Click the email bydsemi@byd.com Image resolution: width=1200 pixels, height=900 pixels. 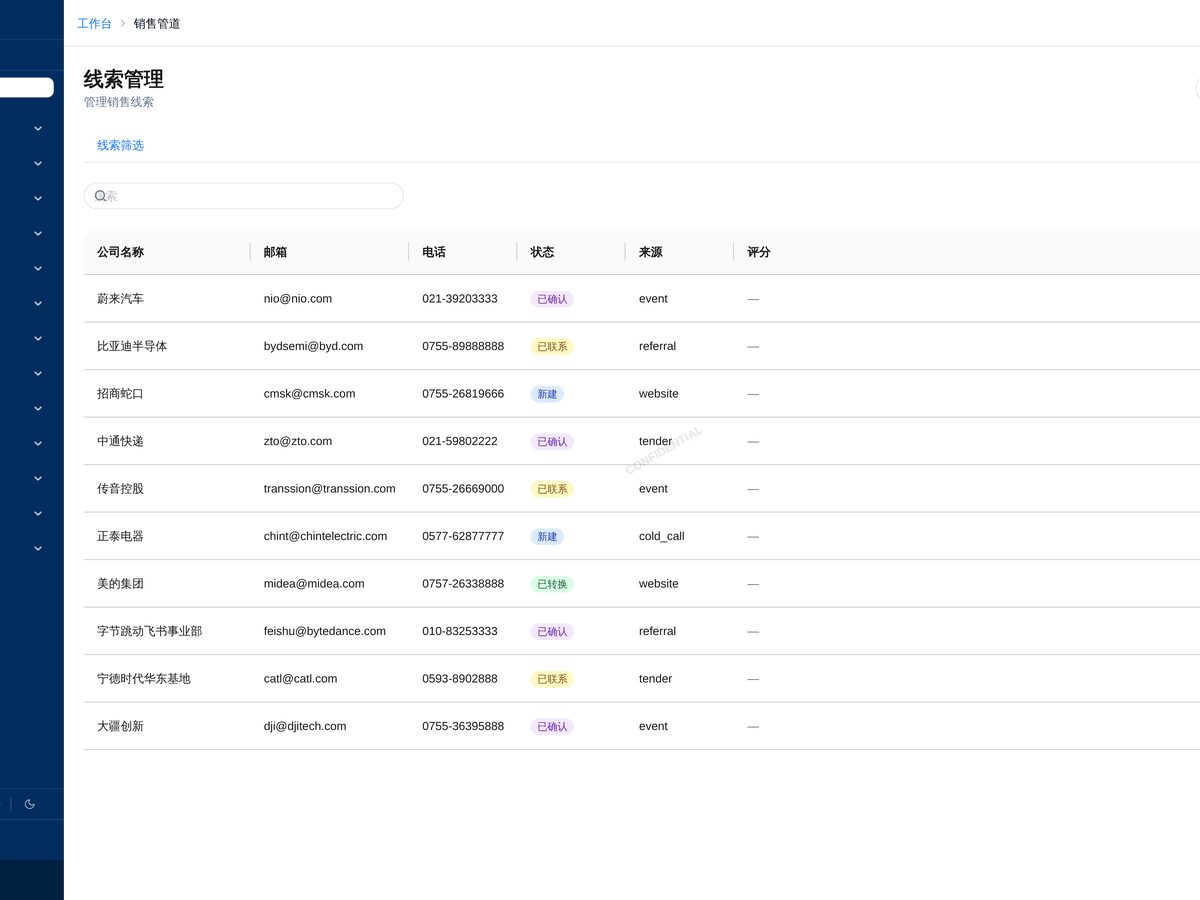(314, 346)
